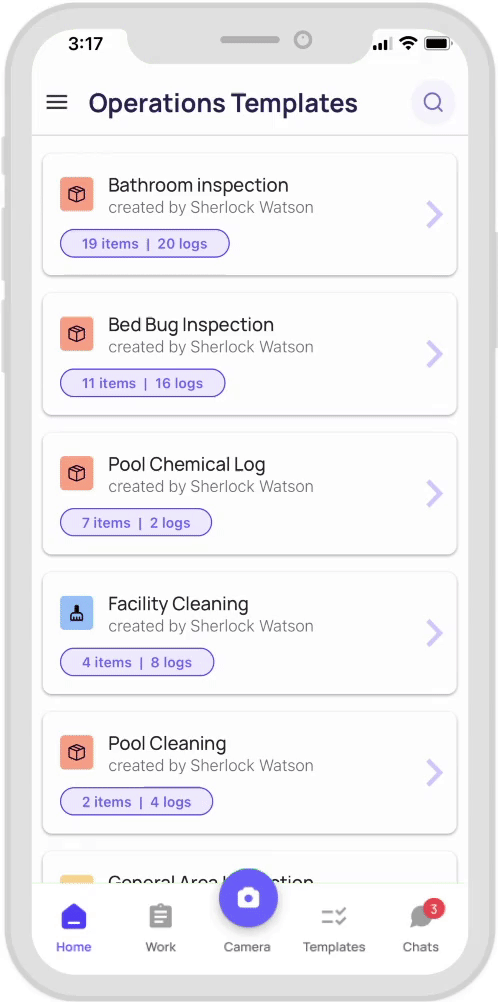Open Bed Bug Inspection via chevron arrow
This screenshot has height=1002, width=498.
coord(435,354)
